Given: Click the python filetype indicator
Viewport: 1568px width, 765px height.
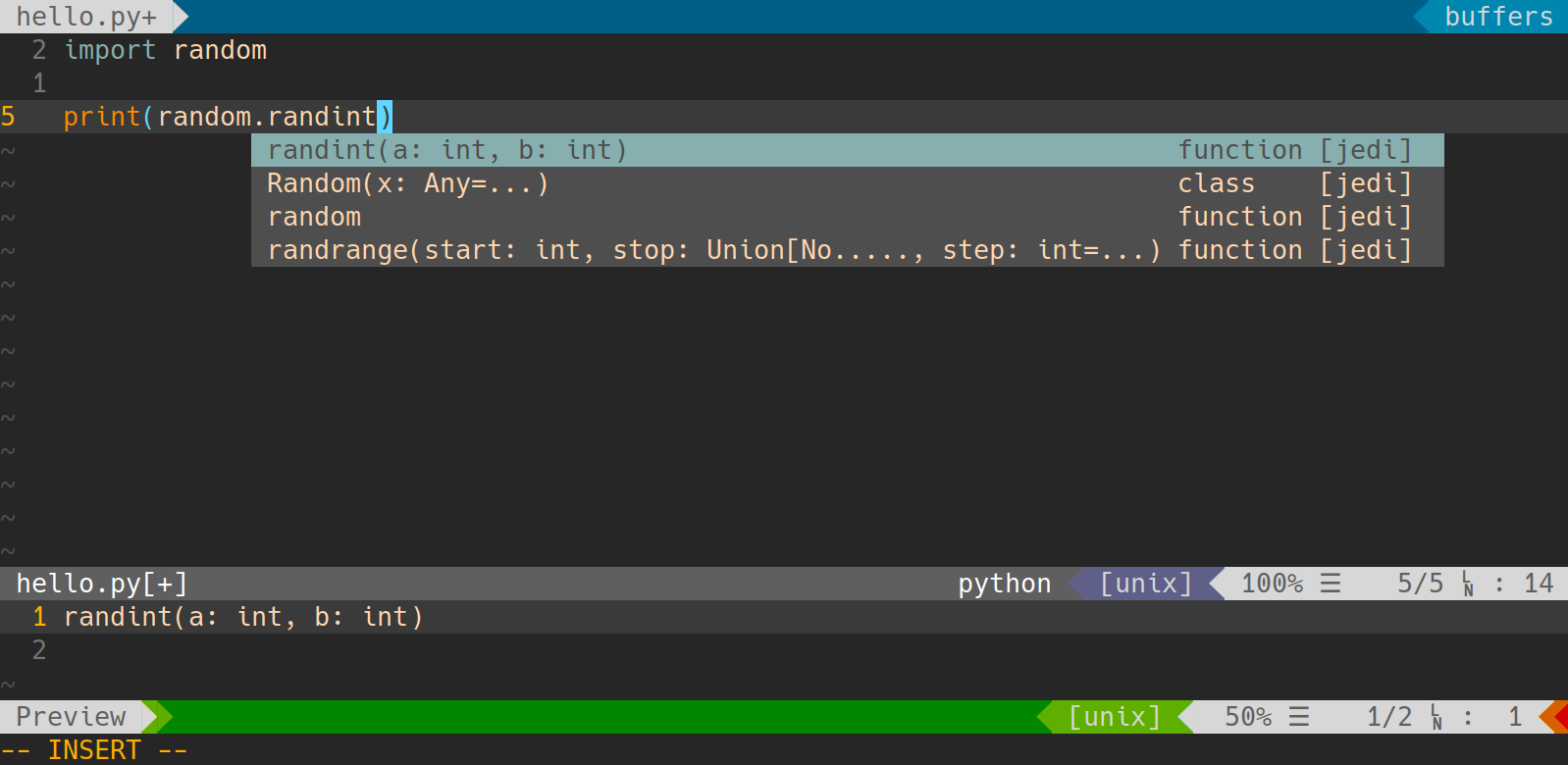Looking at the screenshot, I should [x=1004, y=584].
